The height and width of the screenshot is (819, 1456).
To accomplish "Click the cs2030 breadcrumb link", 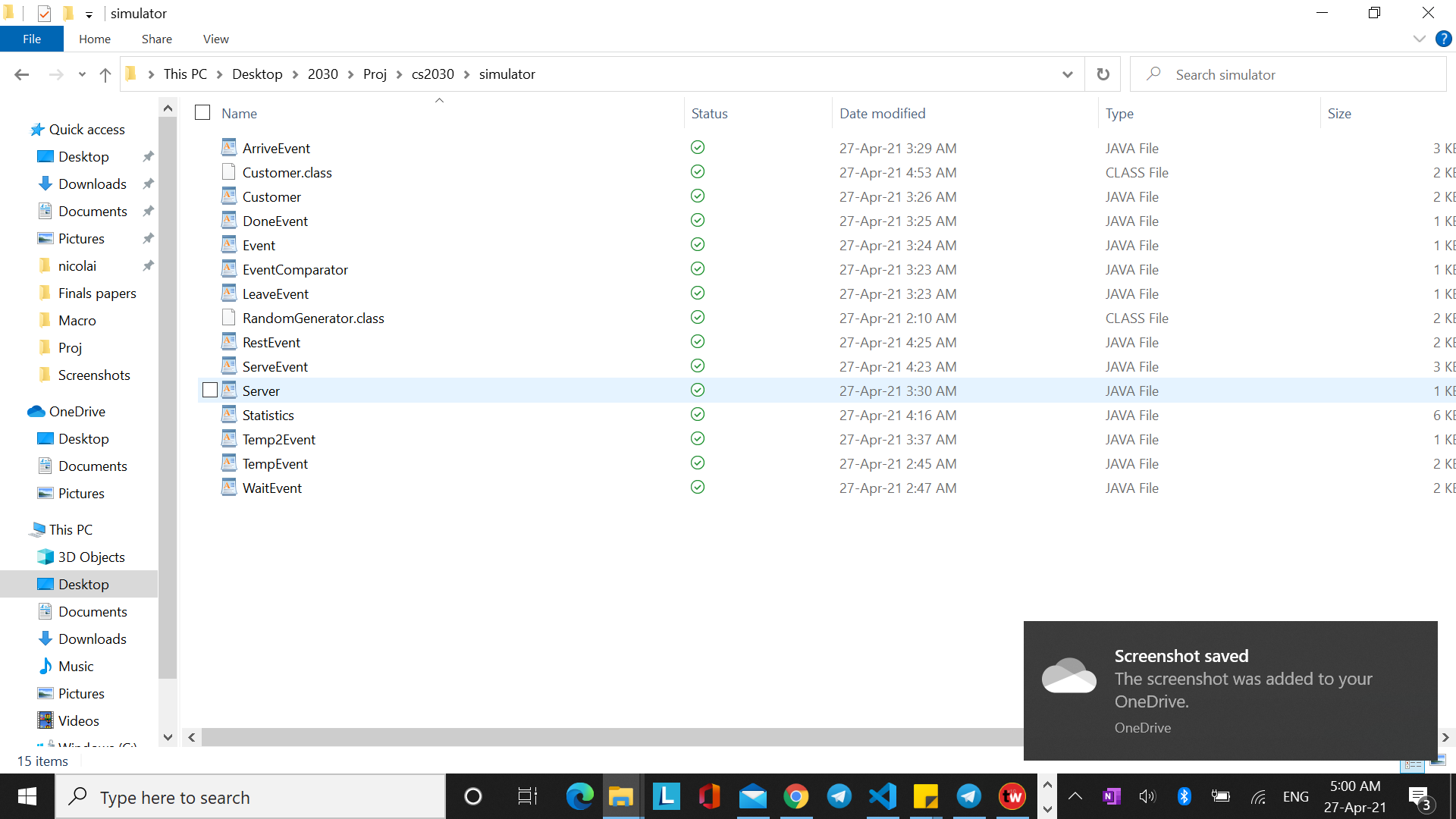I will click(432, 74).
